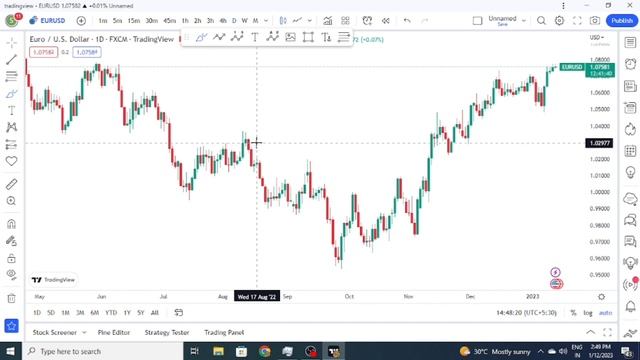Toggle hide all drawings eye icon
The image size is (640, 360).
(11, 275)
